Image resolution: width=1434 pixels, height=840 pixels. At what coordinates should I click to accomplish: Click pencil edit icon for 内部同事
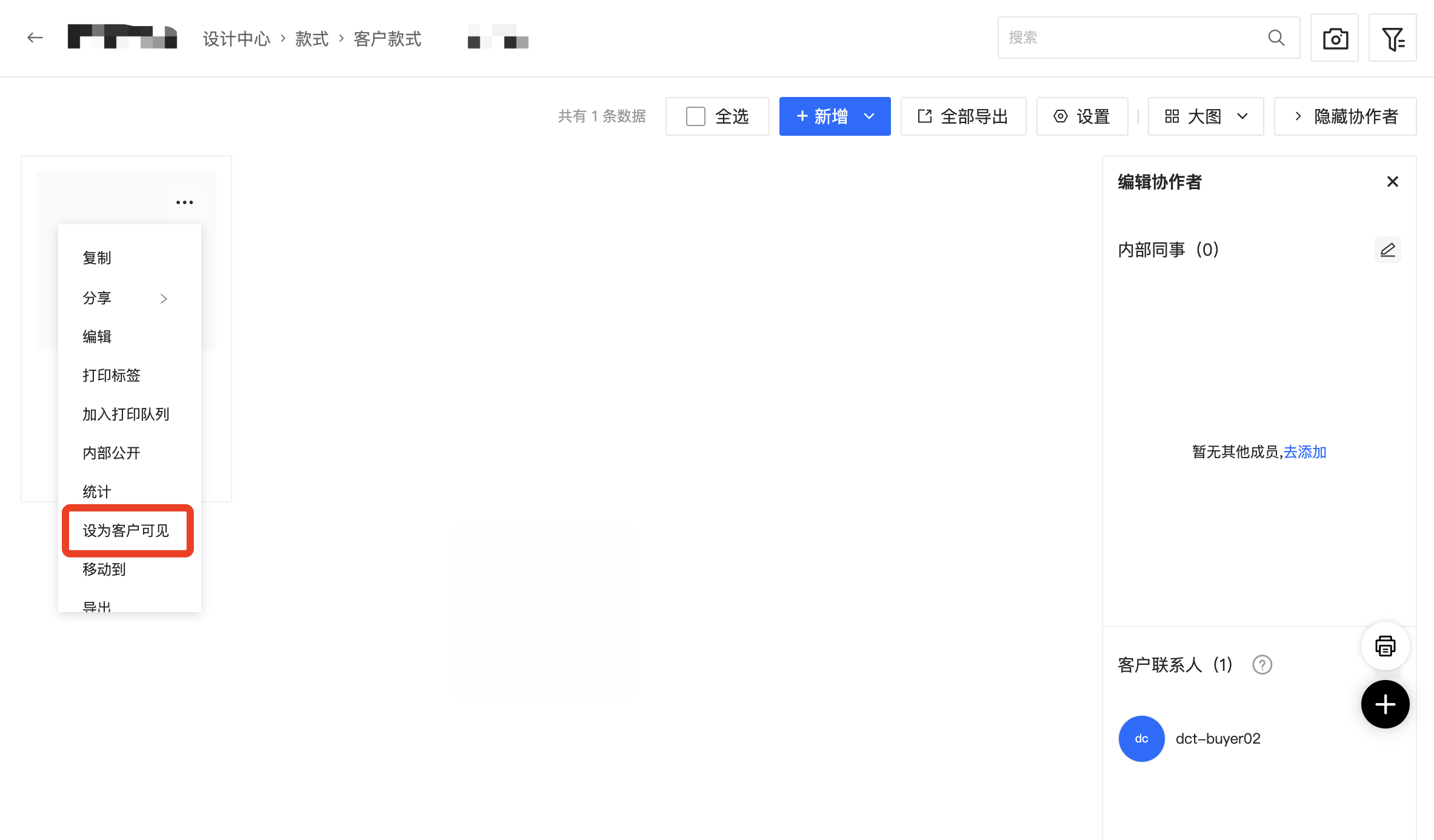click(x=1387, y=250)
